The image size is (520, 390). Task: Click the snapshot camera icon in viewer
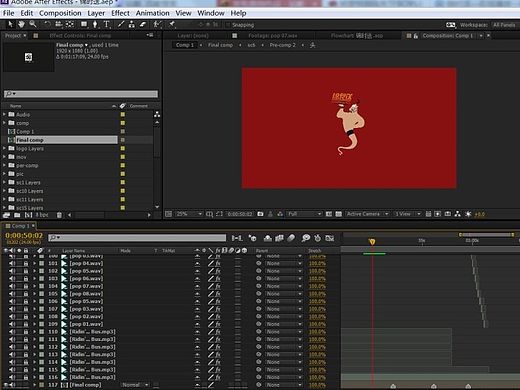pos(260,214)
